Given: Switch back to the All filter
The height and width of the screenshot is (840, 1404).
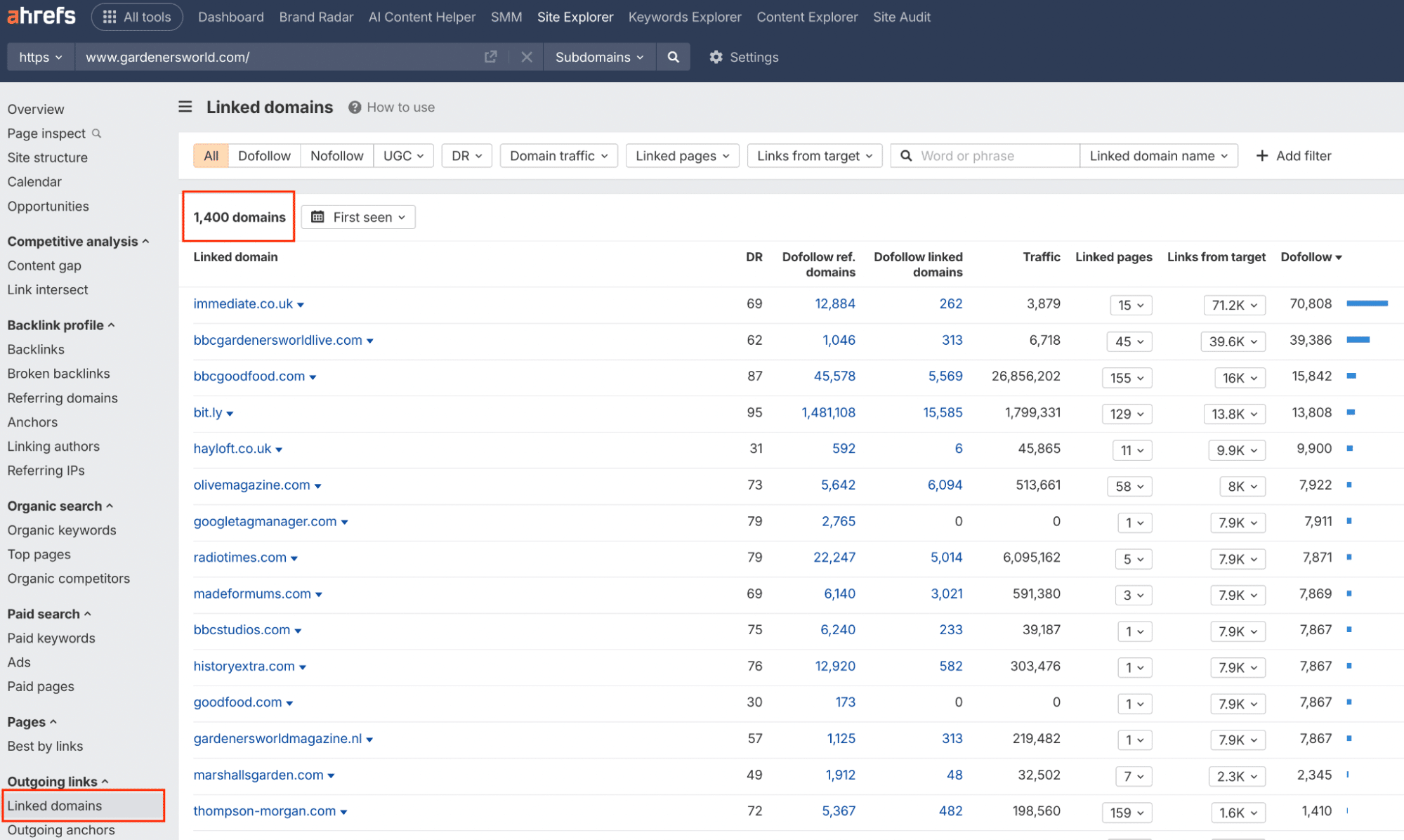Looking at the screenshot, I should pos(210,155).
